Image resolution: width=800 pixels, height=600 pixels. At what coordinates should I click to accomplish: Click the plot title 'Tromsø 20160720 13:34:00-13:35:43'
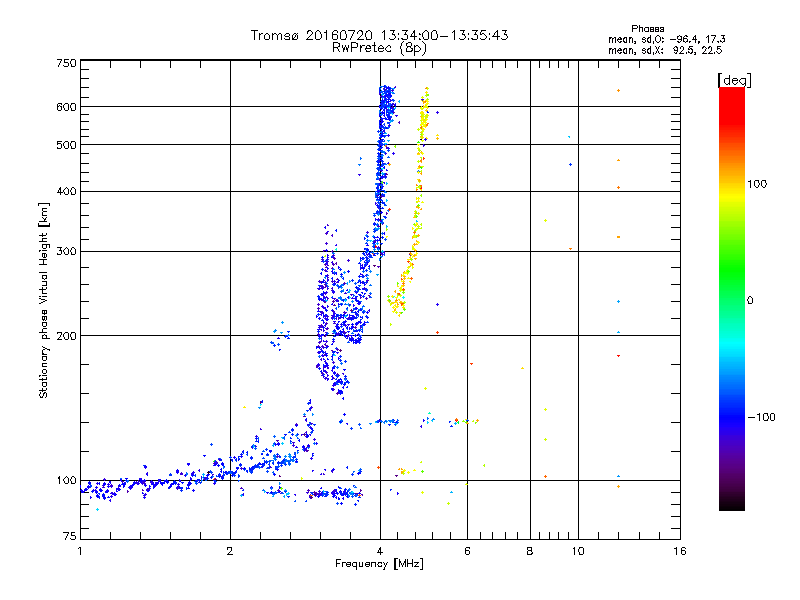click(x=379, y=35)
